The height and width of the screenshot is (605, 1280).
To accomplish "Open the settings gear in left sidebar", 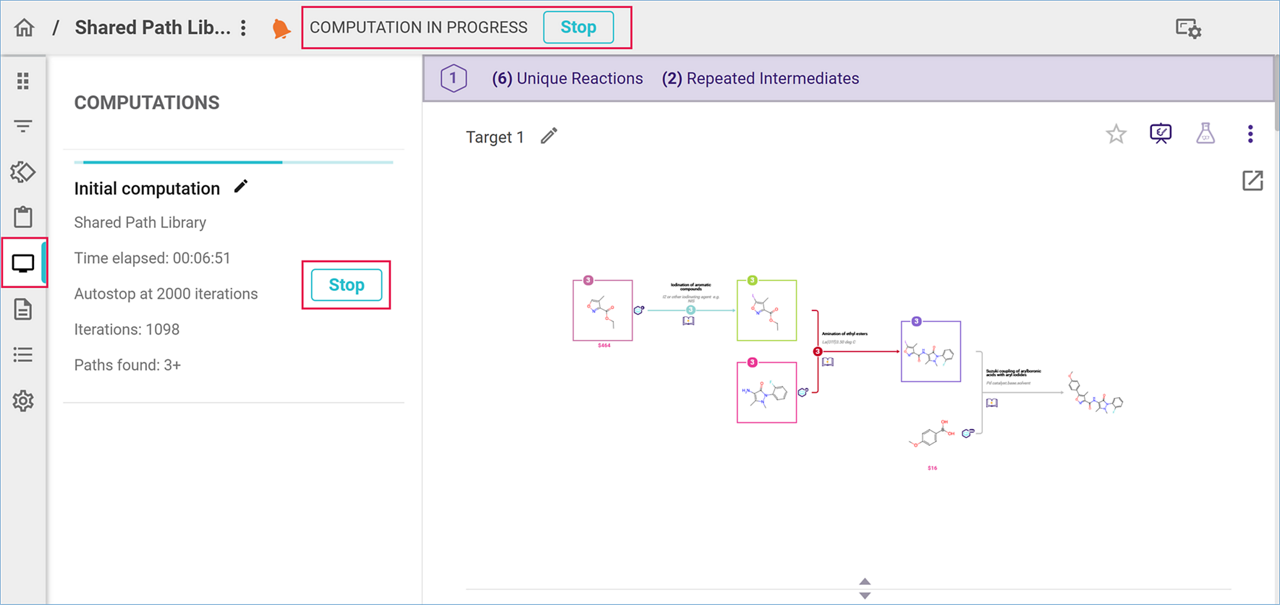I will click(x=23, y=401).
